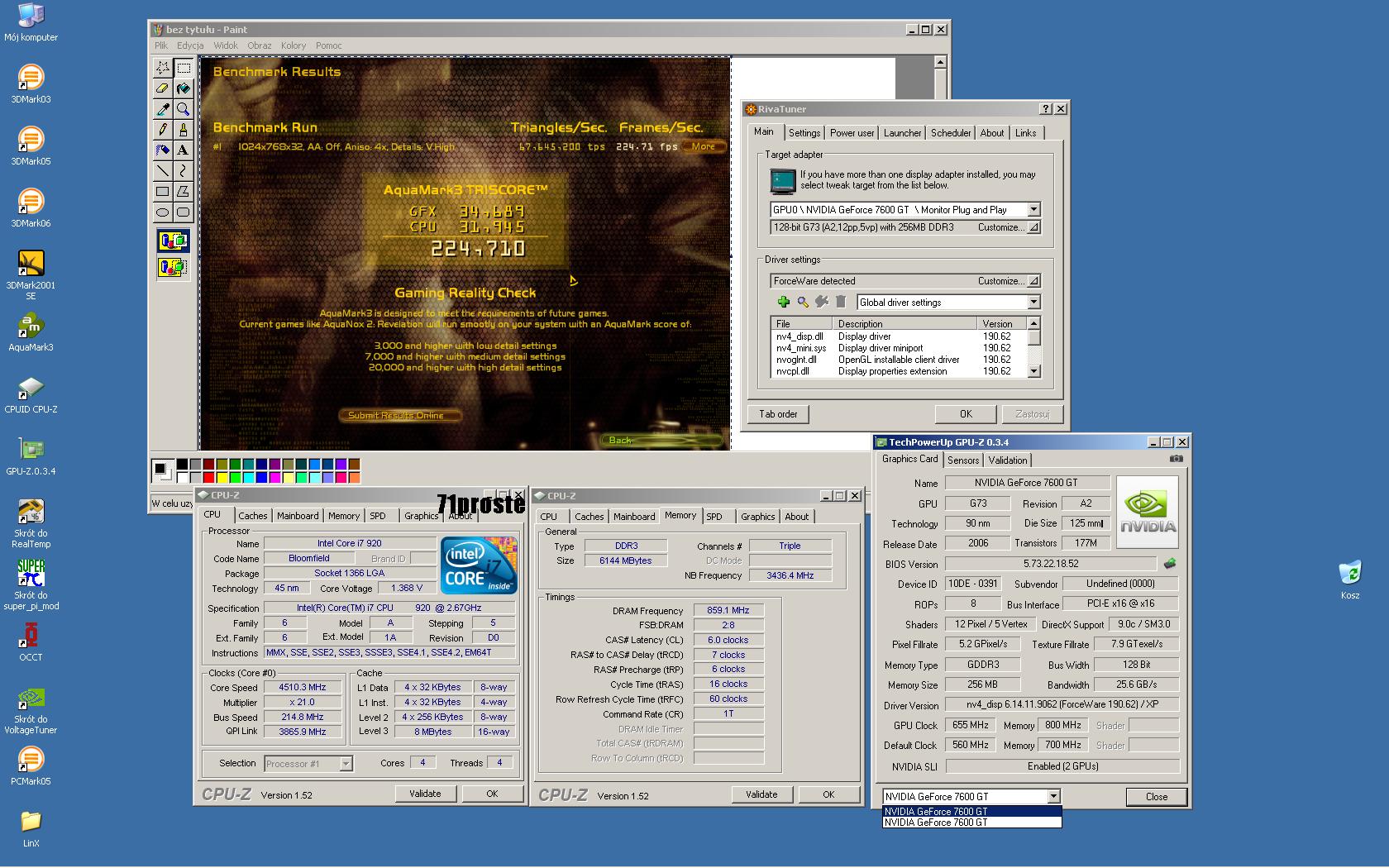Select the Curve tool in Paint
The image size is (1389, 868).
click(x=184, y=171)
